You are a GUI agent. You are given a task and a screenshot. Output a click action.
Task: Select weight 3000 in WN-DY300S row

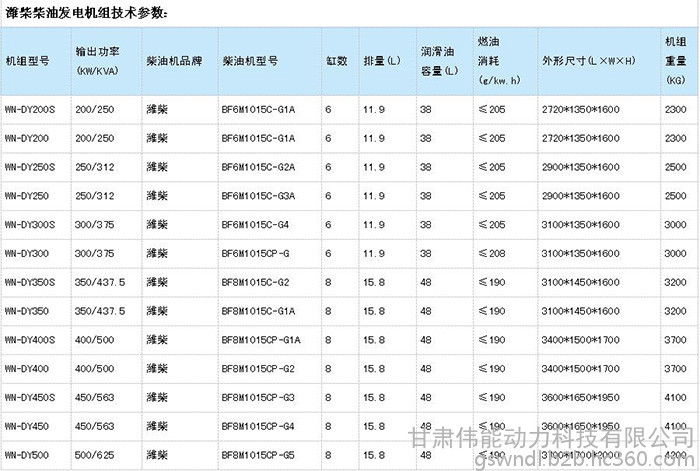tap(675, 225)
